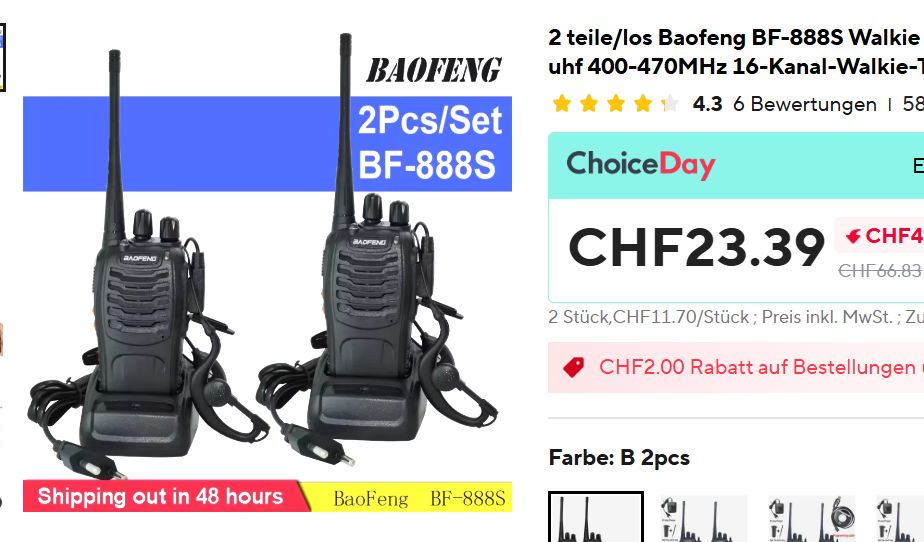Open the CHF2.00 Rabatt coupon banner
The image size is (924, 542).
click(x=736, y=367)
